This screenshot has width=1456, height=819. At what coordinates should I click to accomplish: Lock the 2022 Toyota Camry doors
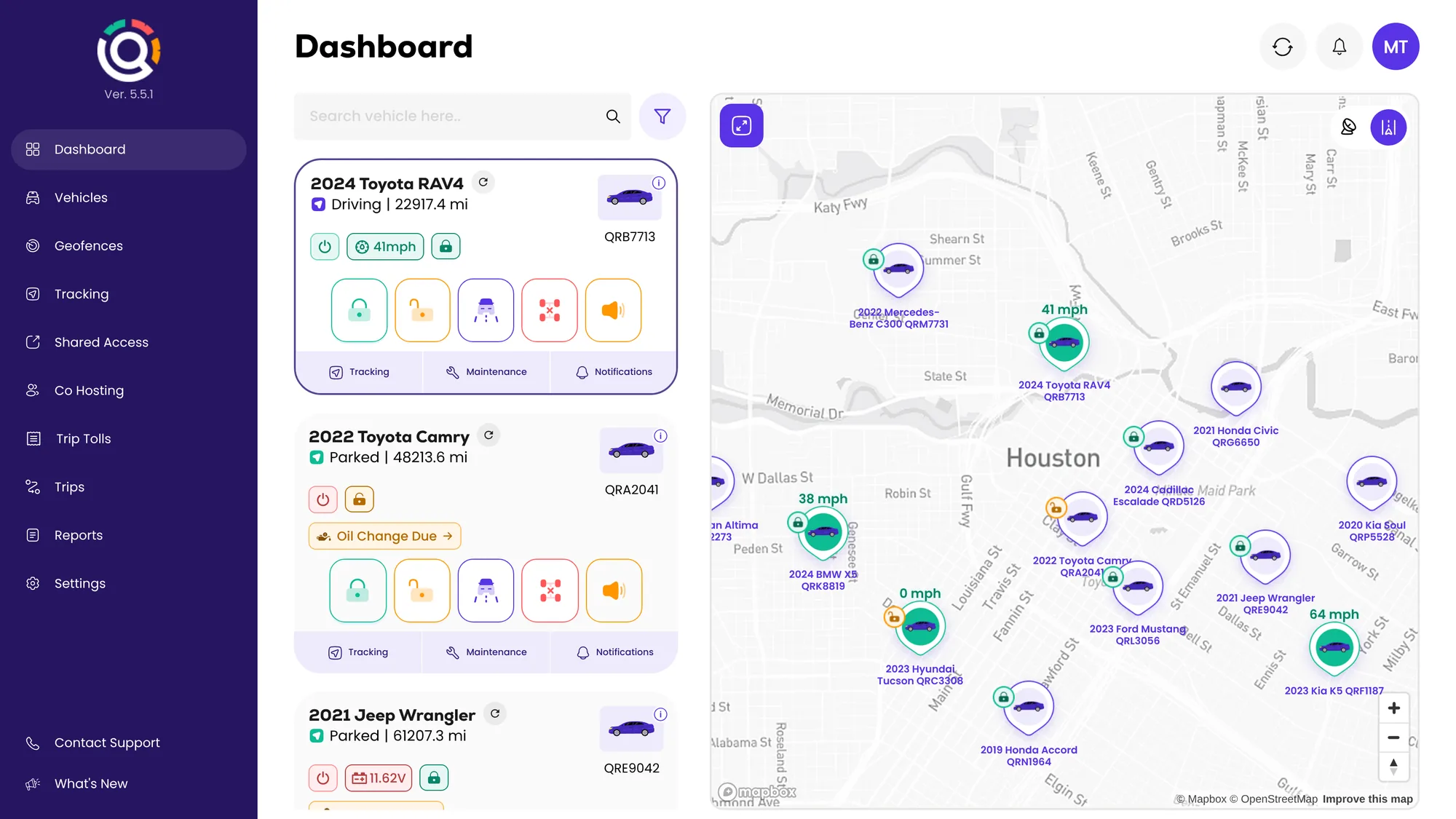(357, 590)
